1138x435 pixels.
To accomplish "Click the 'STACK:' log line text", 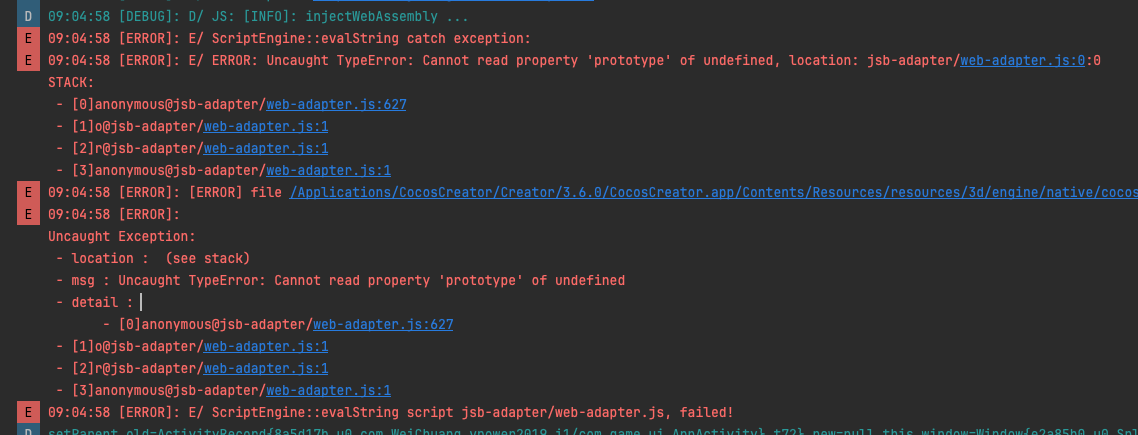I will (71, 82).
